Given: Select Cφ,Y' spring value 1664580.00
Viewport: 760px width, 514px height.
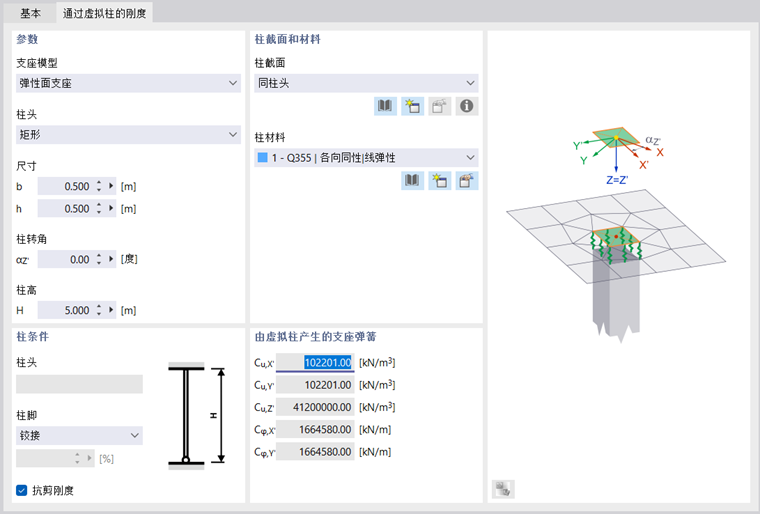Looking at the screenshot, I should [315, 451].
